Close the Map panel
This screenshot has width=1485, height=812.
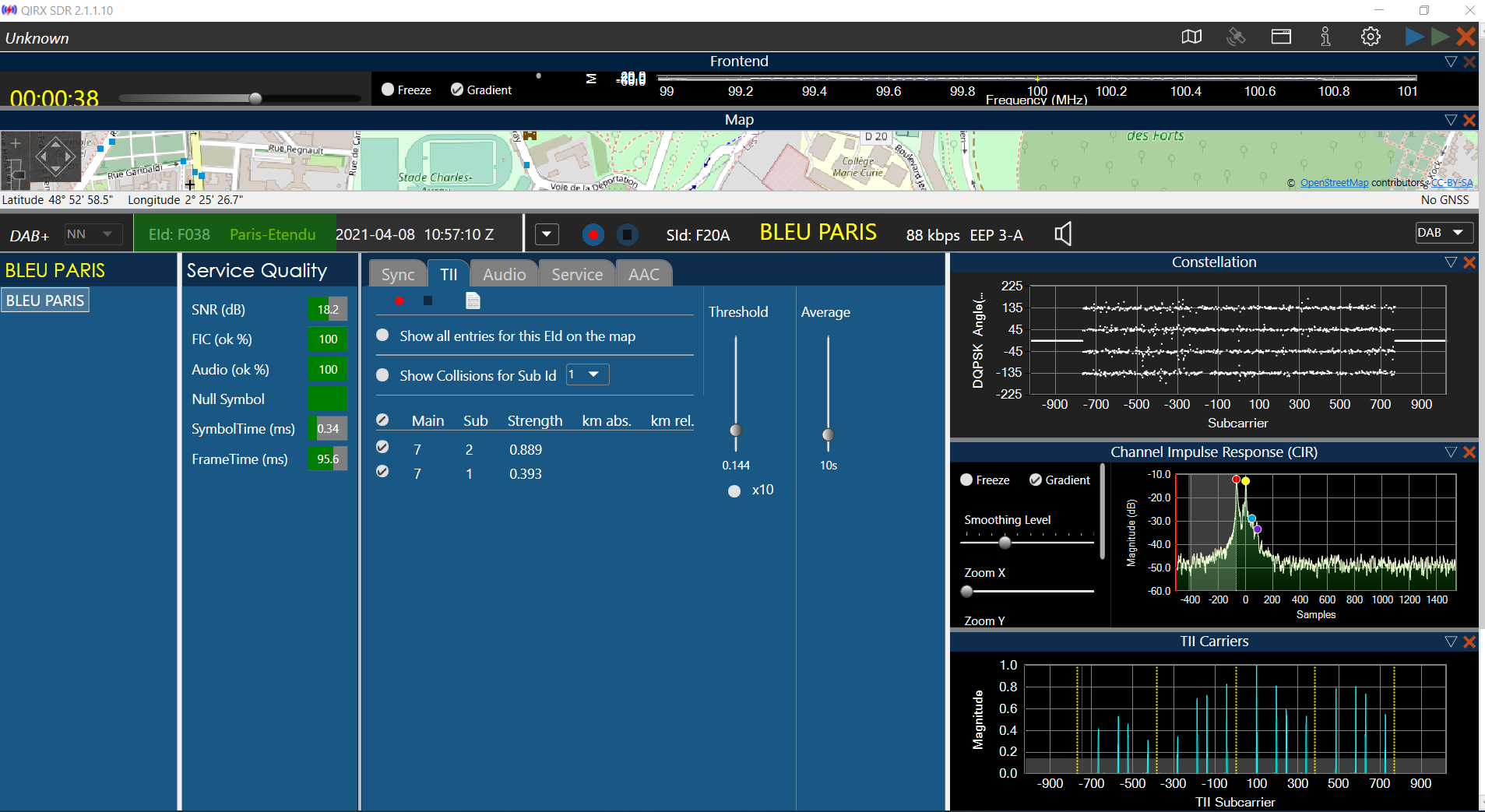coord(1469,120)
